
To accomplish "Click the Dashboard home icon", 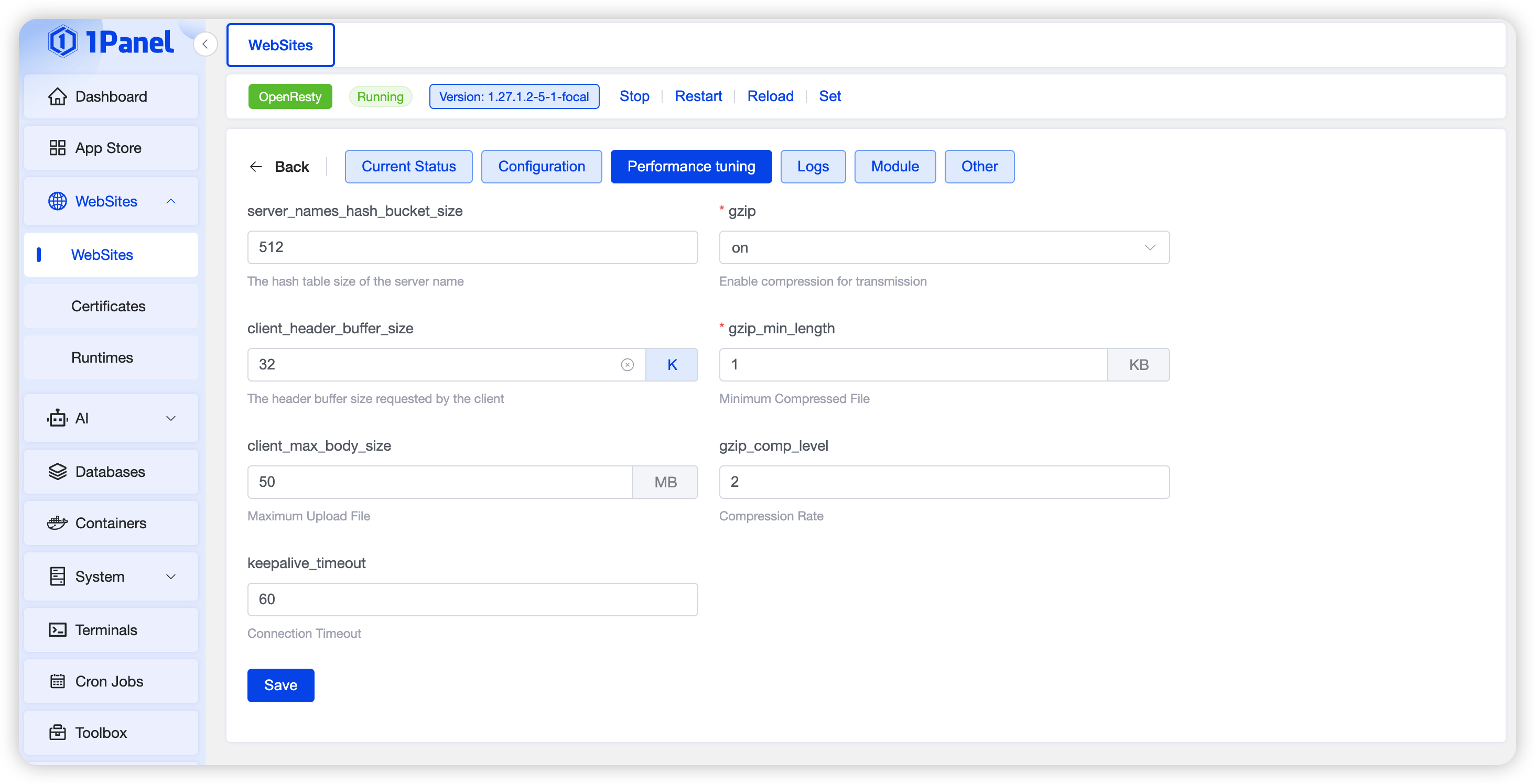I will (x=57, y=96).
